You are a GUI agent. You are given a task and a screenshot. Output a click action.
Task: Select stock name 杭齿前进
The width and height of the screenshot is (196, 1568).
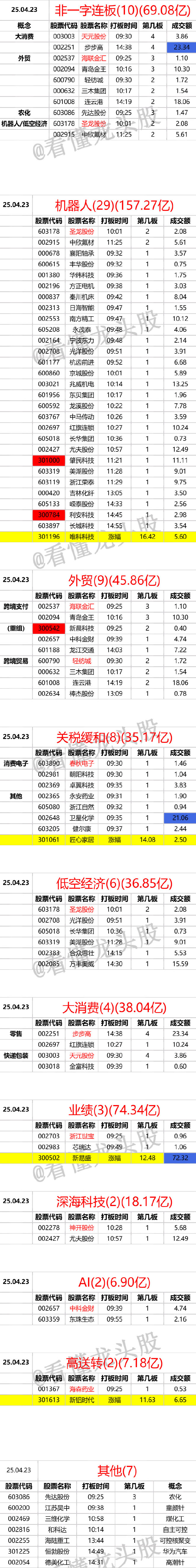81,362
